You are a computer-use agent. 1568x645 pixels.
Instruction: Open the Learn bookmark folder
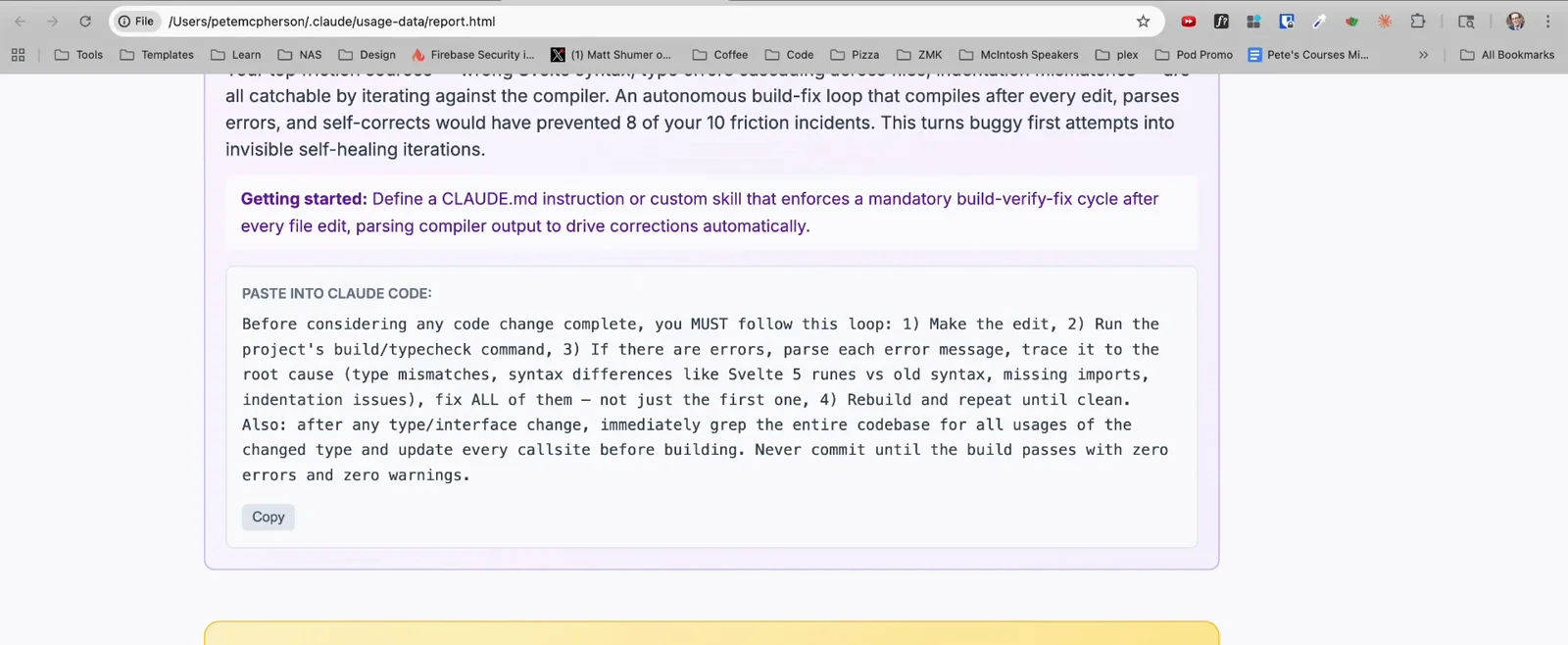(236, 55)
